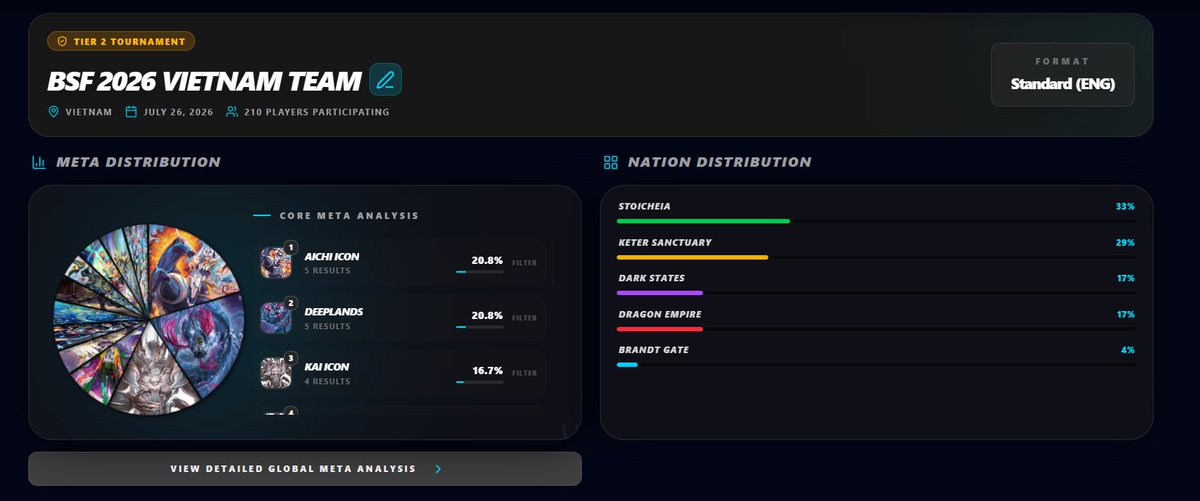Viewport: 1200px width, 501px height.
Task: Click the calendar icon next to July 26, 2026
Action: (x=130, y=112)
